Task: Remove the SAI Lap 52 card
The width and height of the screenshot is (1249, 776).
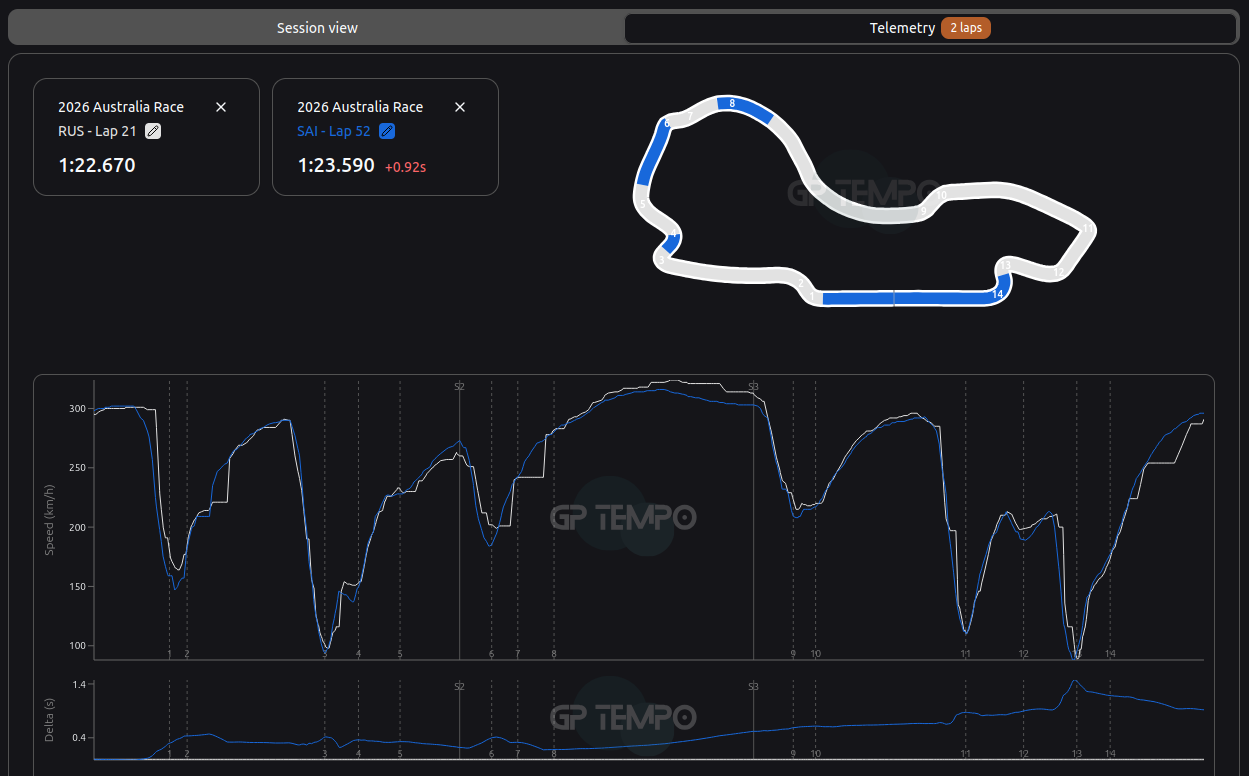Action: 460,107
